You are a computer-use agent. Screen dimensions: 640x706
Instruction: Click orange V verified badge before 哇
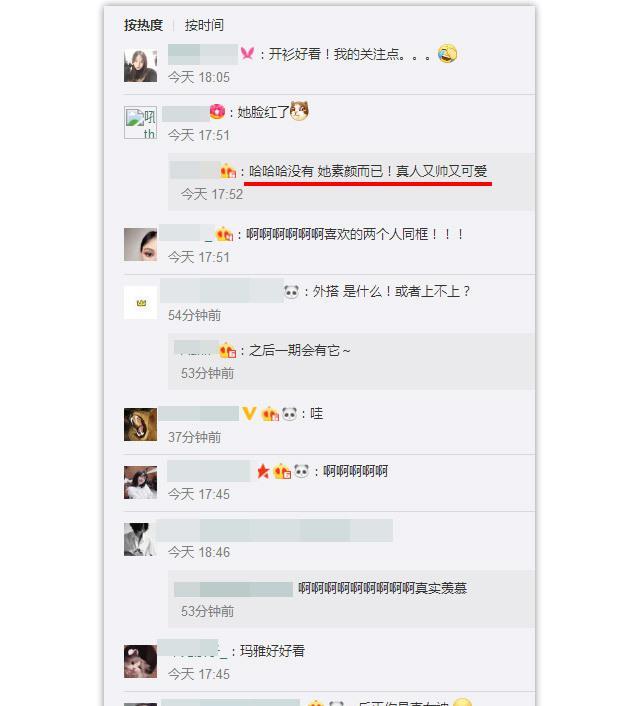coord(250,413)
